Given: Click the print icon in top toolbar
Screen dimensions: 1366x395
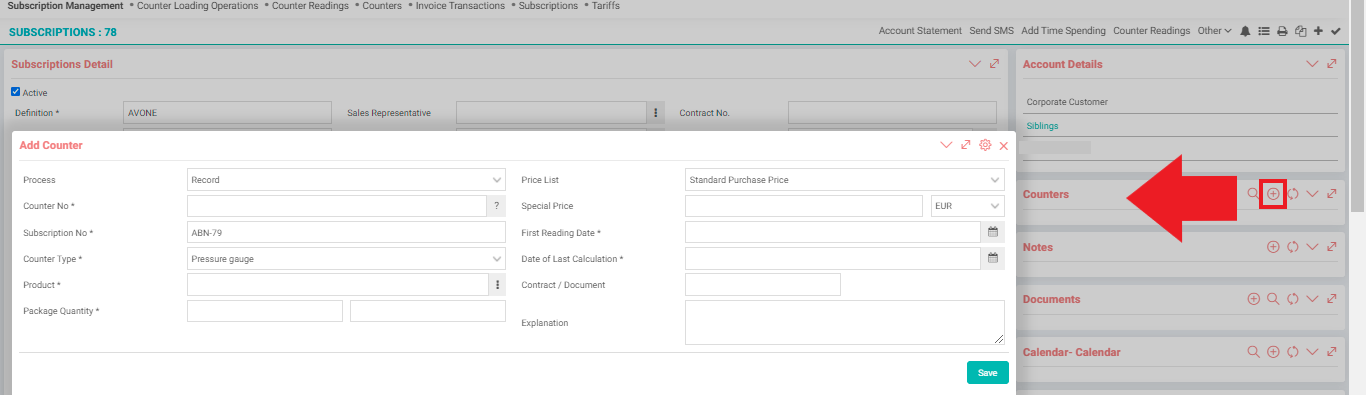Looking at the screenshot, I should point(1281,31).
